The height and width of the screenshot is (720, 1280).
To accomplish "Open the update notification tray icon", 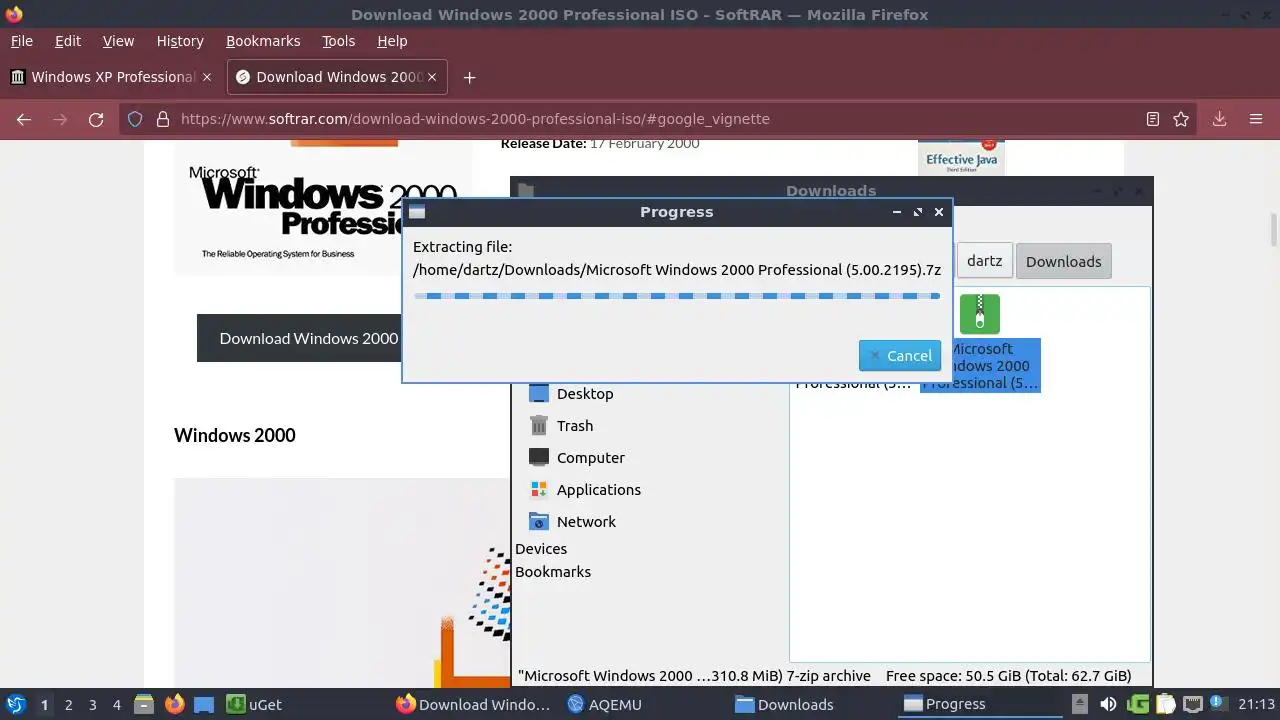I will click(x=1219, y=704).
